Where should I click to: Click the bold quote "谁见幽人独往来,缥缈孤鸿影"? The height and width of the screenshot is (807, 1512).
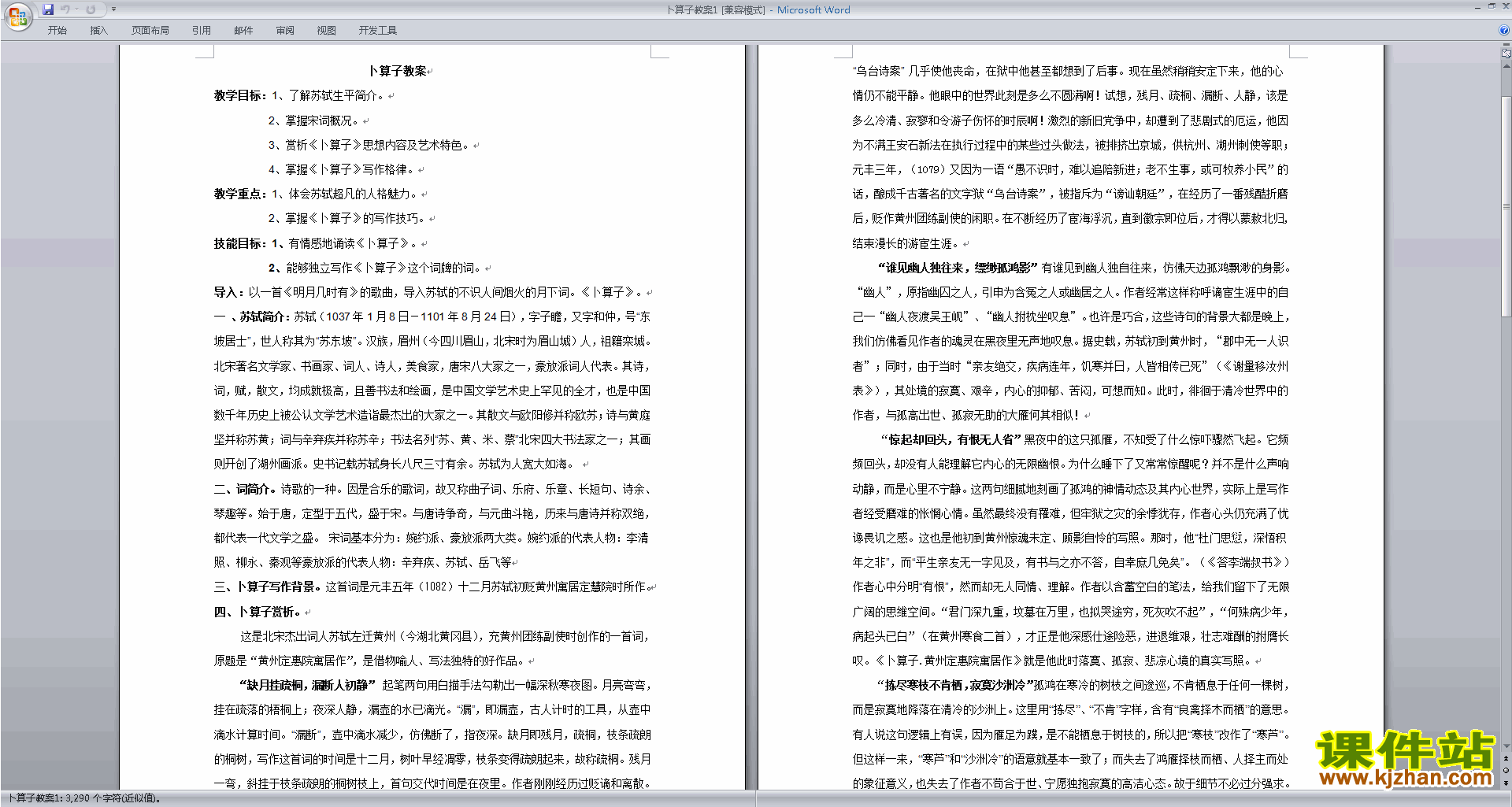pos(958,268)
